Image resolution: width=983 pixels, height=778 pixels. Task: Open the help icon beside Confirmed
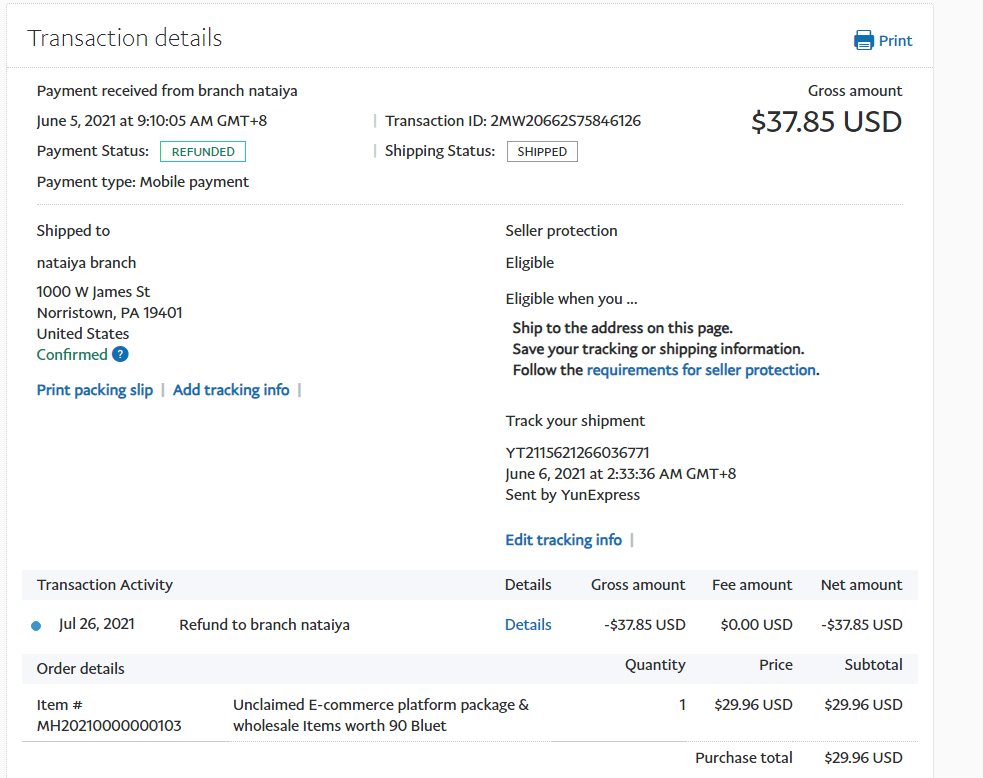120,354
